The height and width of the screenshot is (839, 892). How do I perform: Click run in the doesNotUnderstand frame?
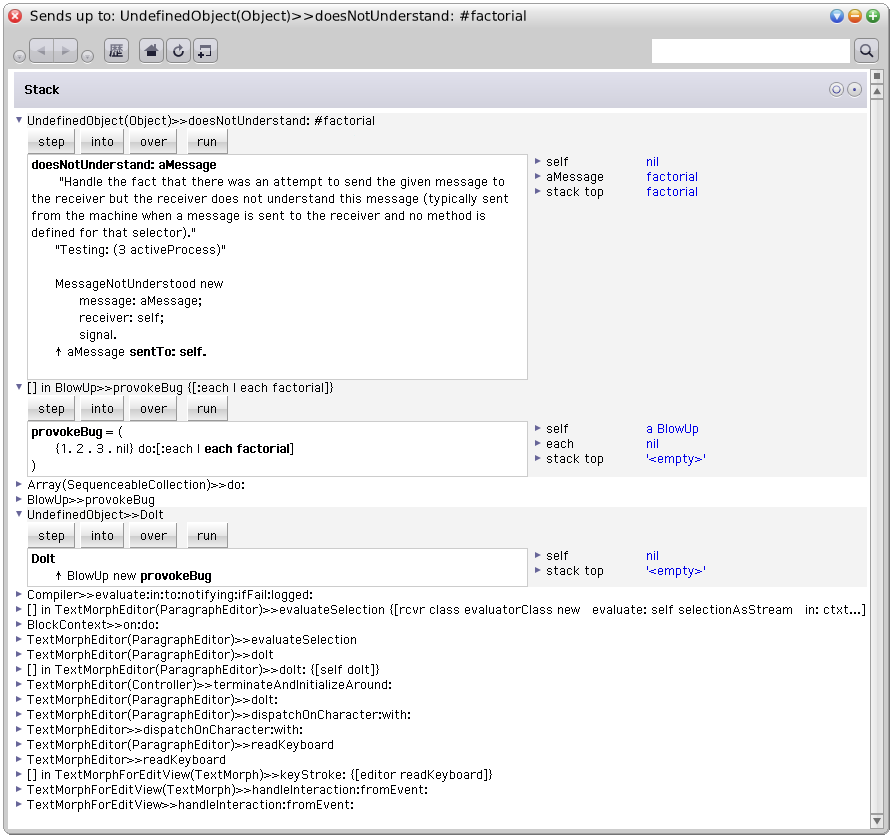click(207, 142)
